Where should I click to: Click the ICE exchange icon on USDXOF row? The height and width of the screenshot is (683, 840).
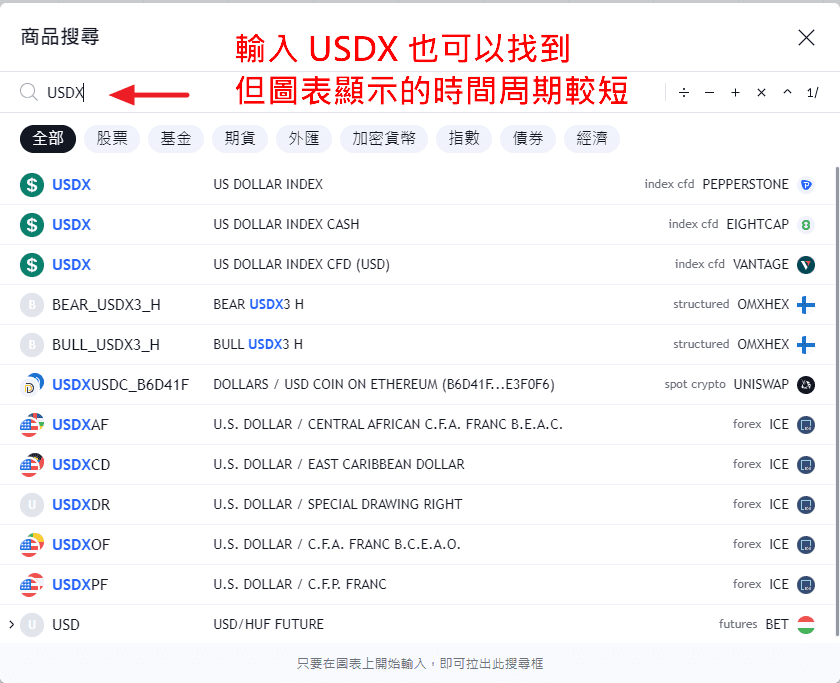point(806,545)
